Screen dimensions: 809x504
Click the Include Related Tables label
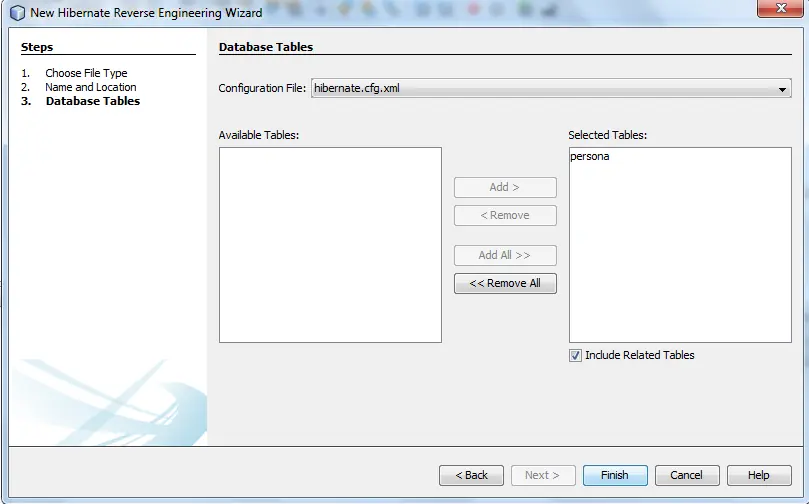coord(640,355)
